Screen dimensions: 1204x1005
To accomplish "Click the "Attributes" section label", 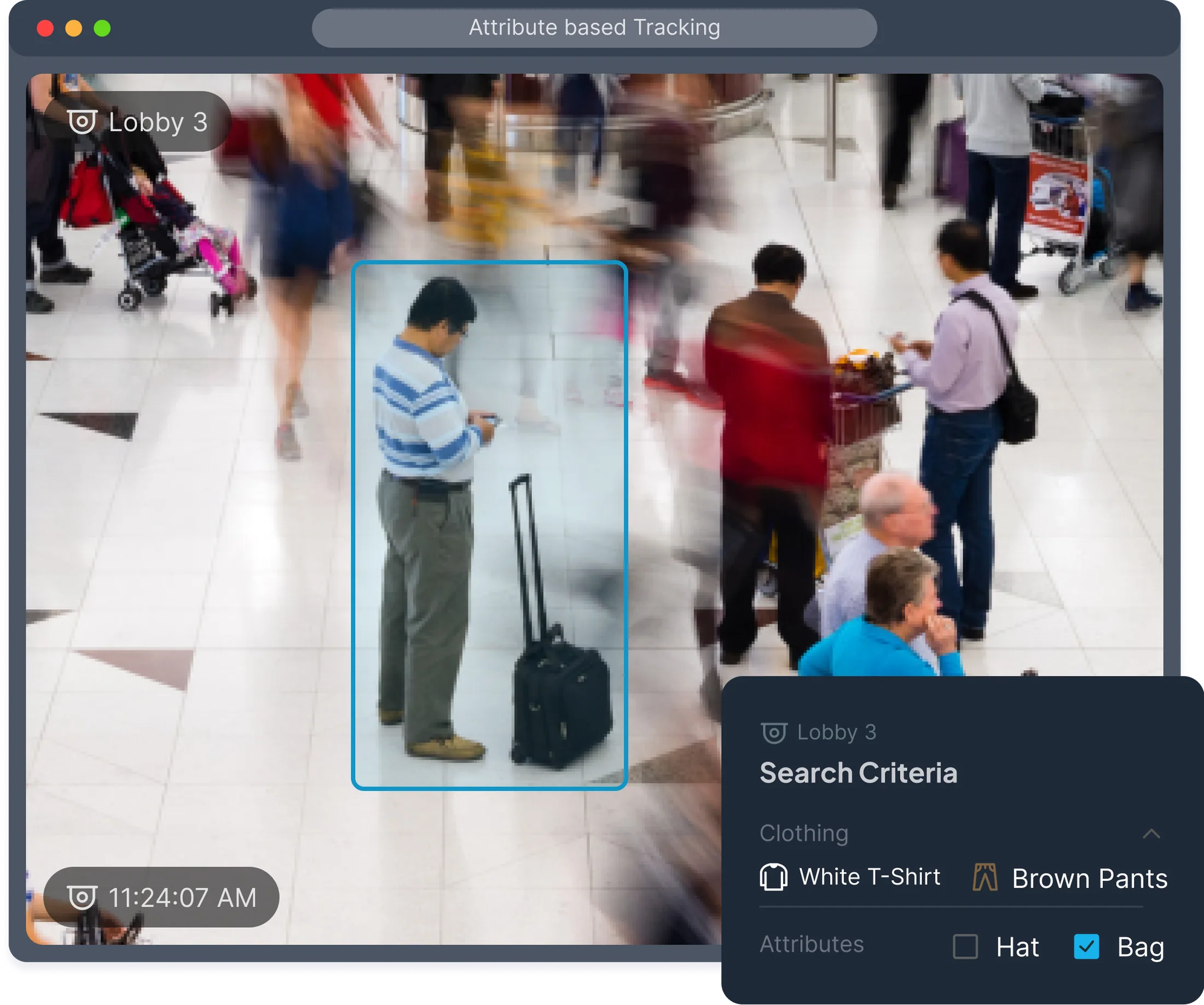I will (x=811, y=944).
